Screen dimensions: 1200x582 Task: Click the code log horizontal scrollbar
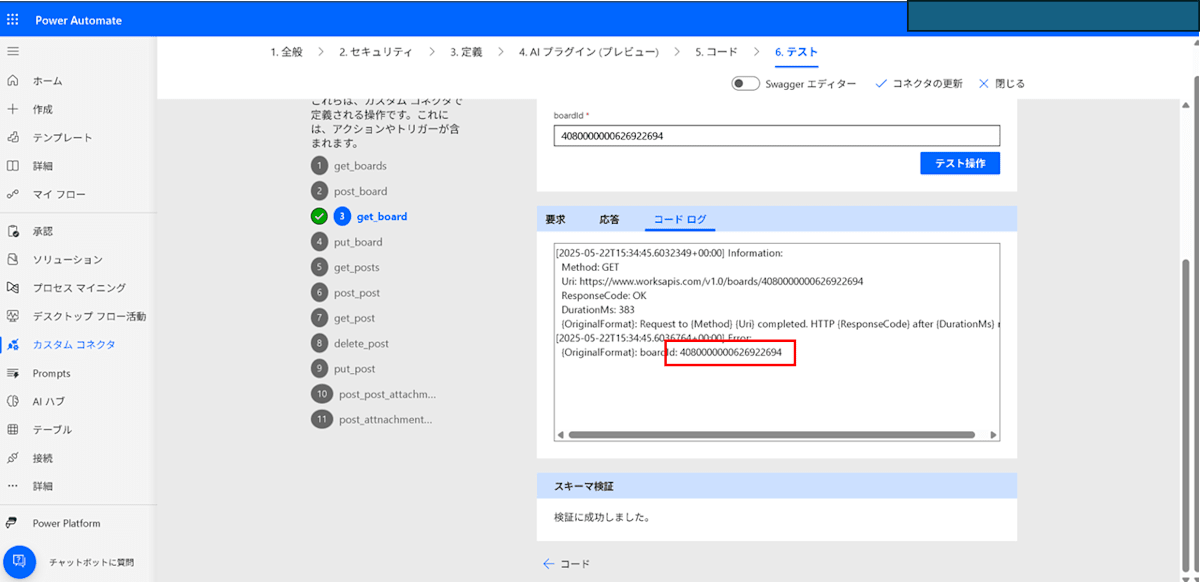tap(771, 435)
